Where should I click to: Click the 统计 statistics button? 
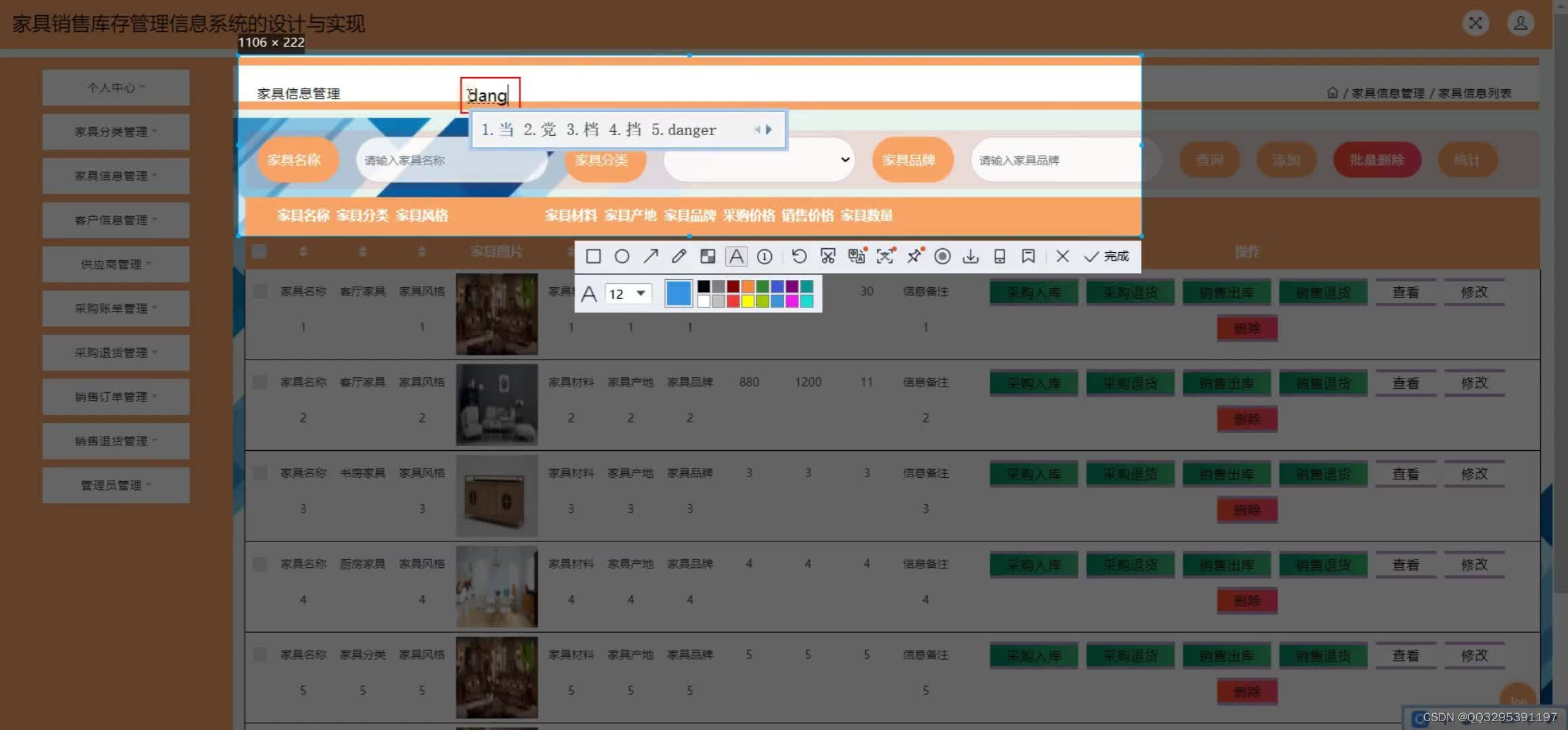tap(1467, 160)
